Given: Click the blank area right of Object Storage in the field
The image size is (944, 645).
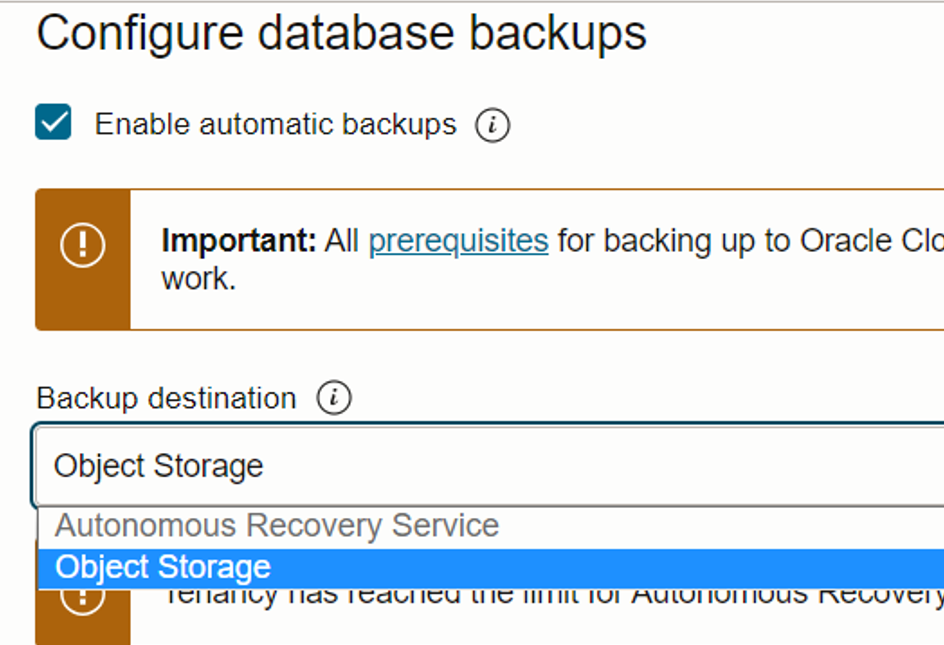Looking at the screenshot, I should pyautogui.click(x=600, y=466).
